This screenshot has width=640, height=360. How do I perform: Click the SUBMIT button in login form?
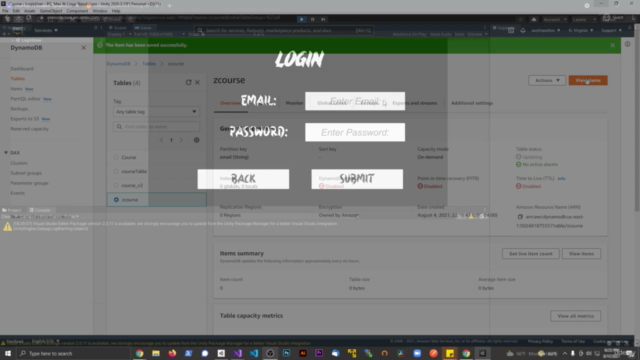[357, 179]
